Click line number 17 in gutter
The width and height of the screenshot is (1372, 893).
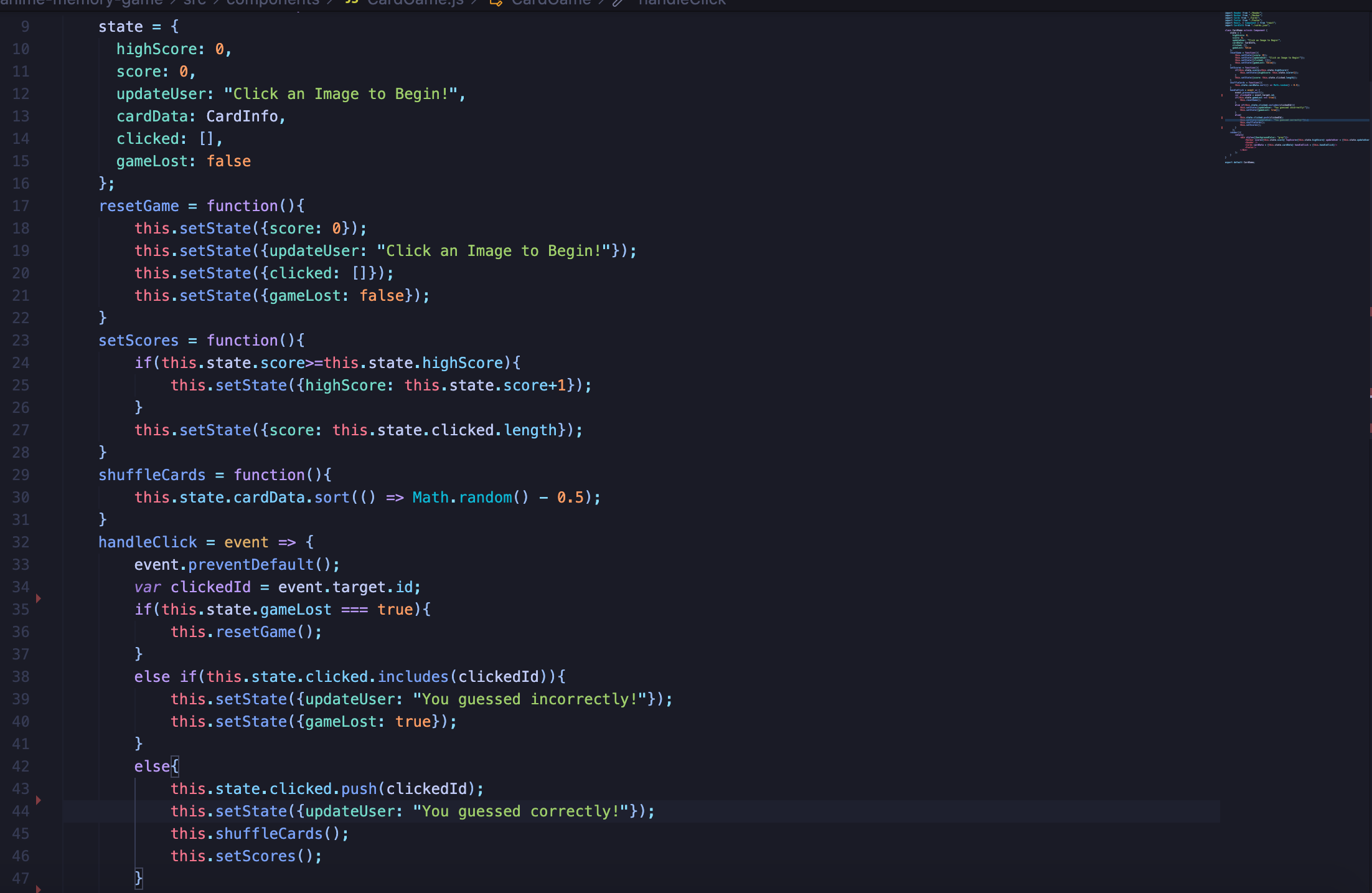click(x=21, y=206)
